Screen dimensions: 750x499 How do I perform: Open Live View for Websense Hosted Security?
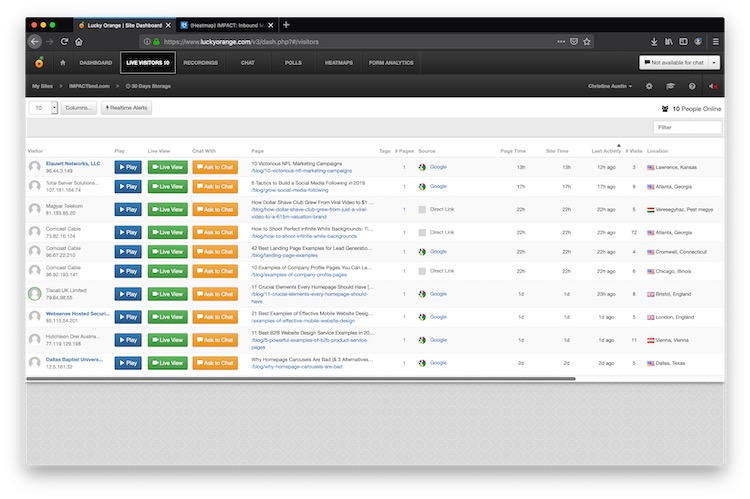pyautogui.click(x=167, y=317)
